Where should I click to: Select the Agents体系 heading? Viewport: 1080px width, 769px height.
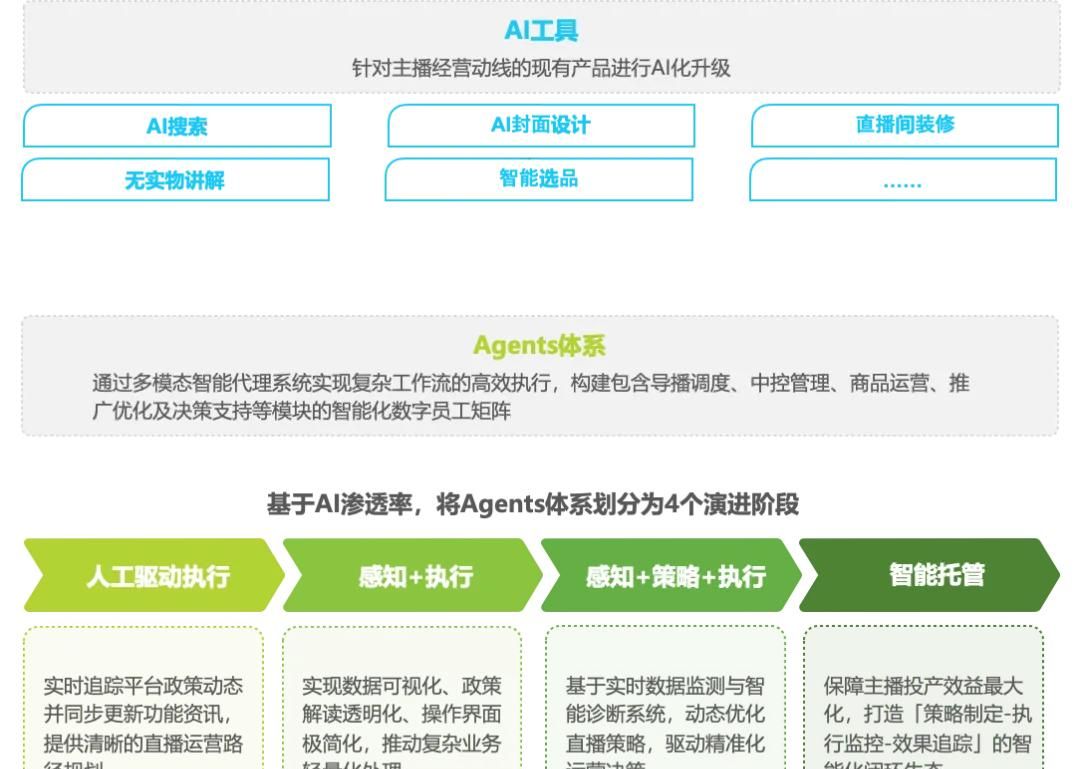540,345
